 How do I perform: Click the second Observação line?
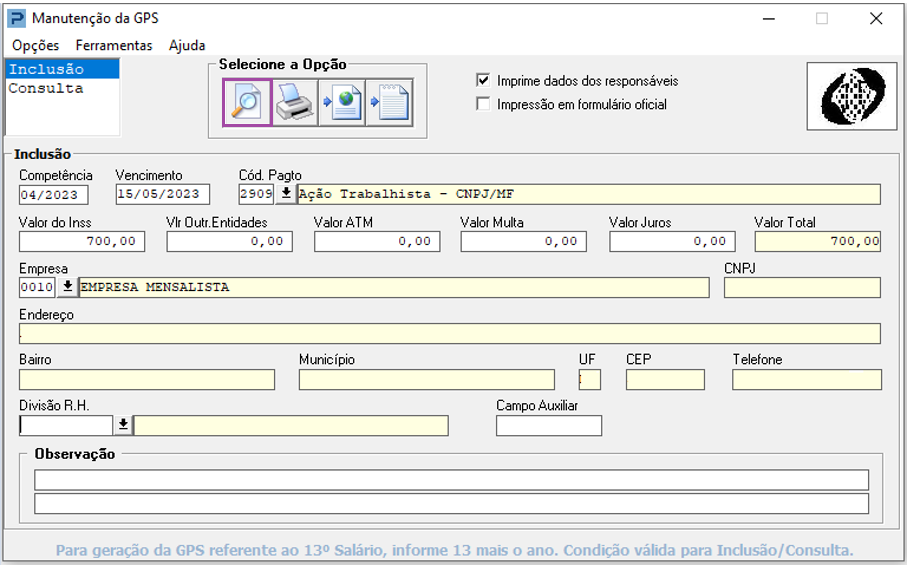[x=451, y=503]
